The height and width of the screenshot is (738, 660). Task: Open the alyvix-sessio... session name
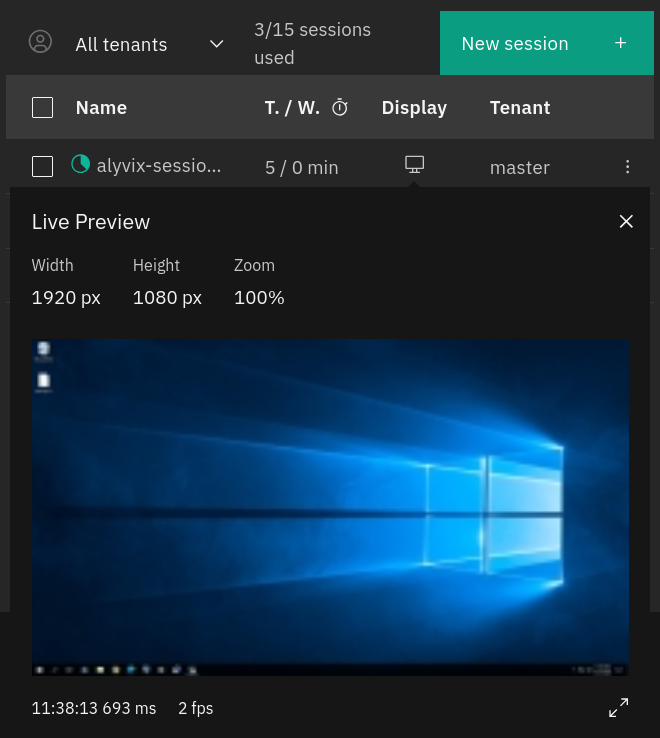click(159, 166)
